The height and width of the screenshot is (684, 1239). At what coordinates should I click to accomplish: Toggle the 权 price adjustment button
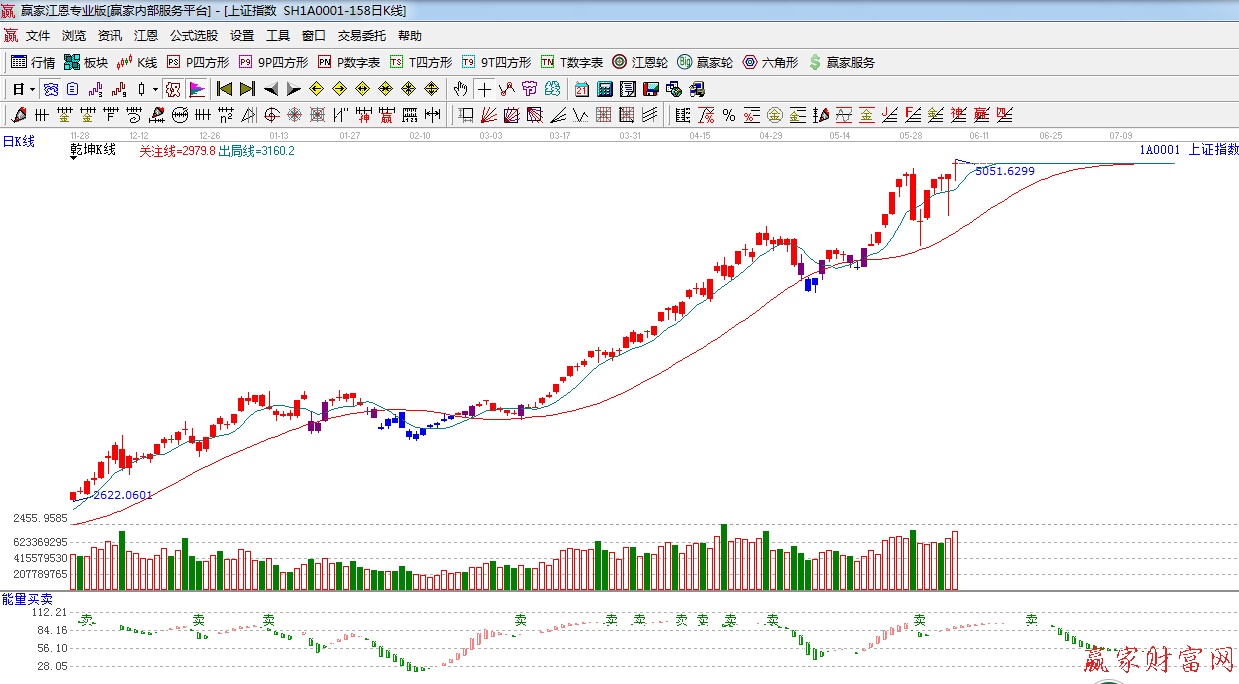(172, 89)
